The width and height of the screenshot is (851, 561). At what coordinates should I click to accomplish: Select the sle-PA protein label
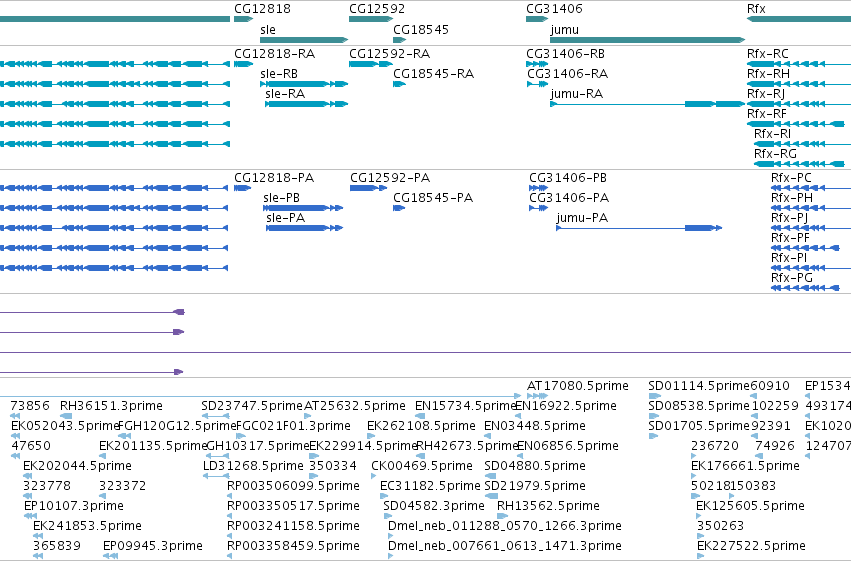(285, 218)
